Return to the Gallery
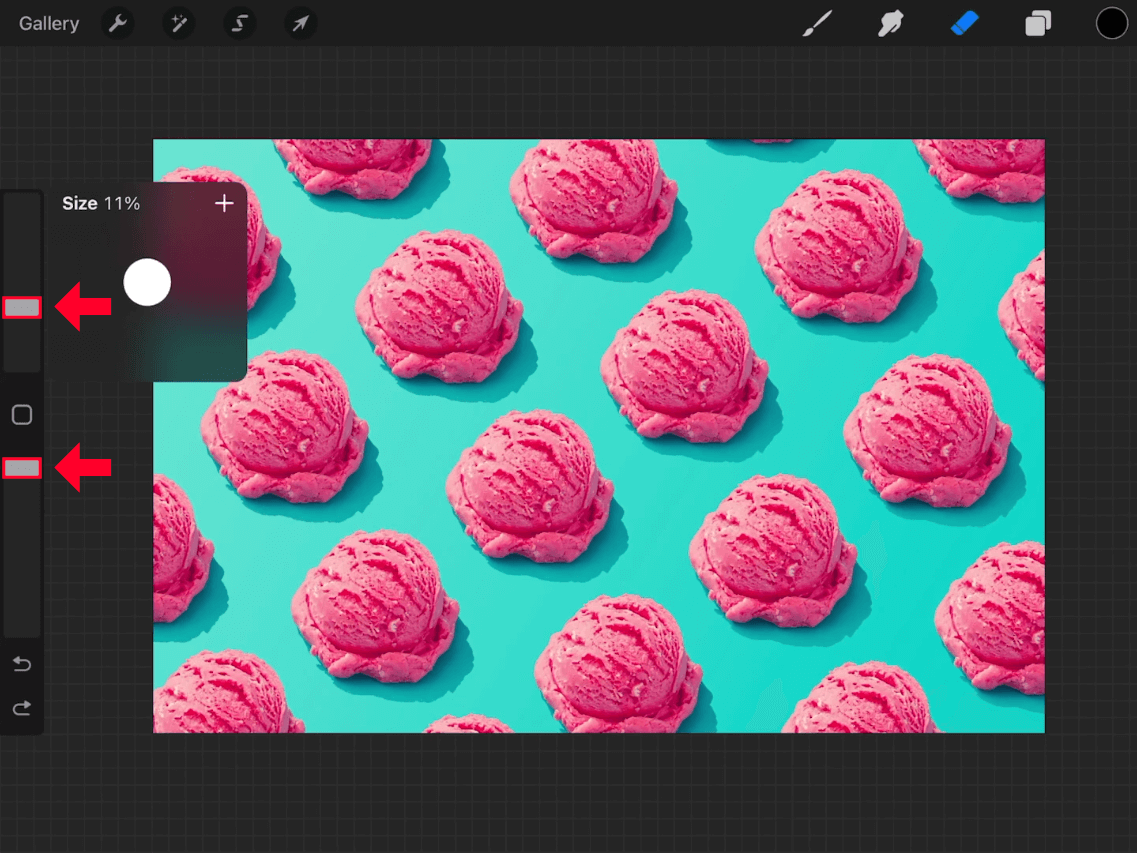 49,23
